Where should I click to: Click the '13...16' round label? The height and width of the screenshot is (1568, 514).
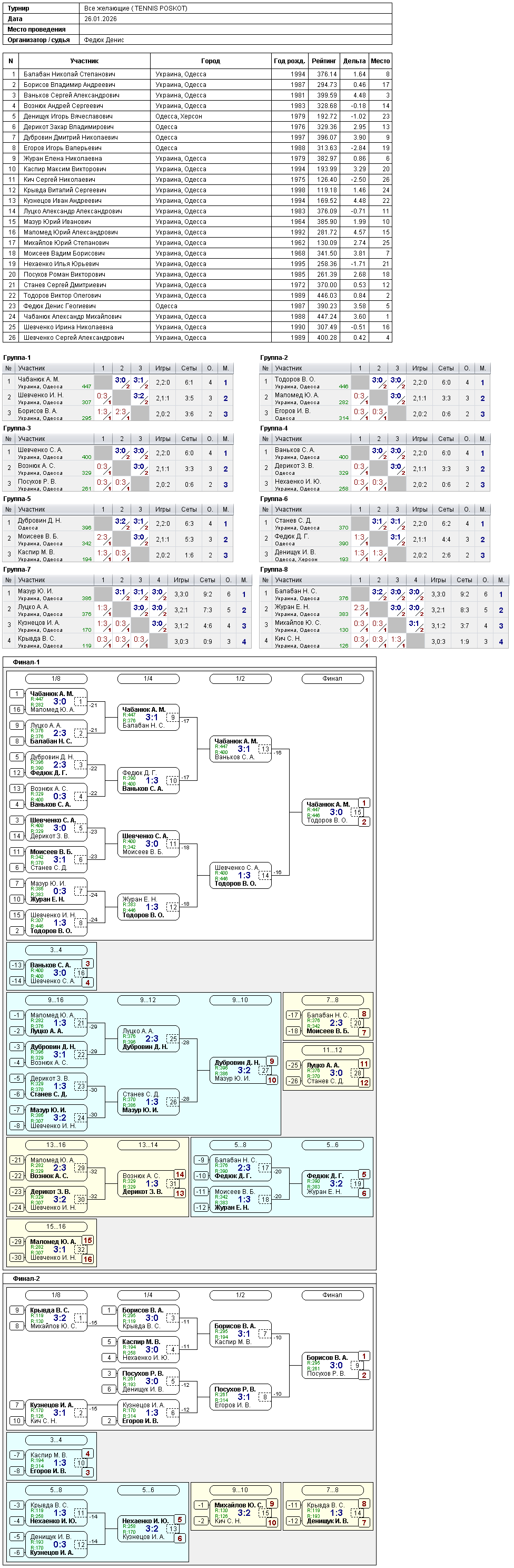click(56, 1145)
